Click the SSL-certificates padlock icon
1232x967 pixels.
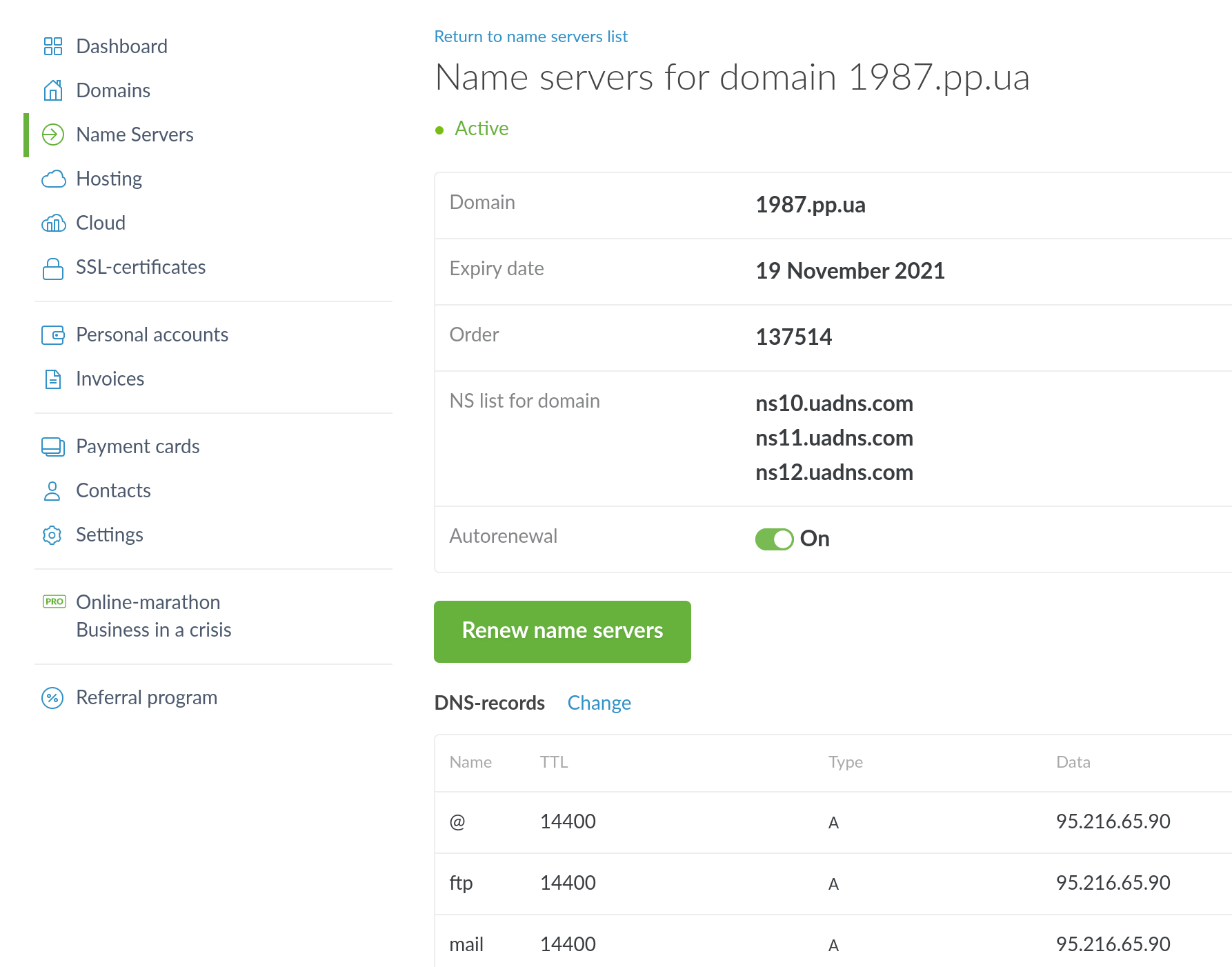pos(53,268)
